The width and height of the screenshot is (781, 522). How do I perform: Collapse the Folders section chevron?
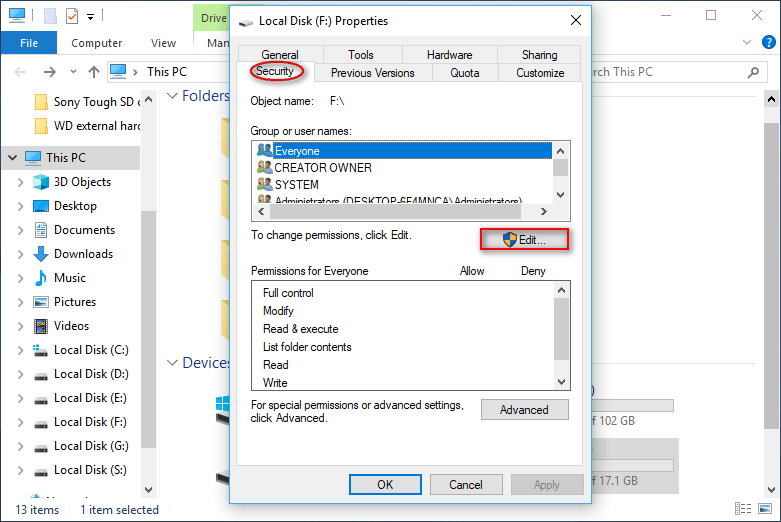coord(172,96)
